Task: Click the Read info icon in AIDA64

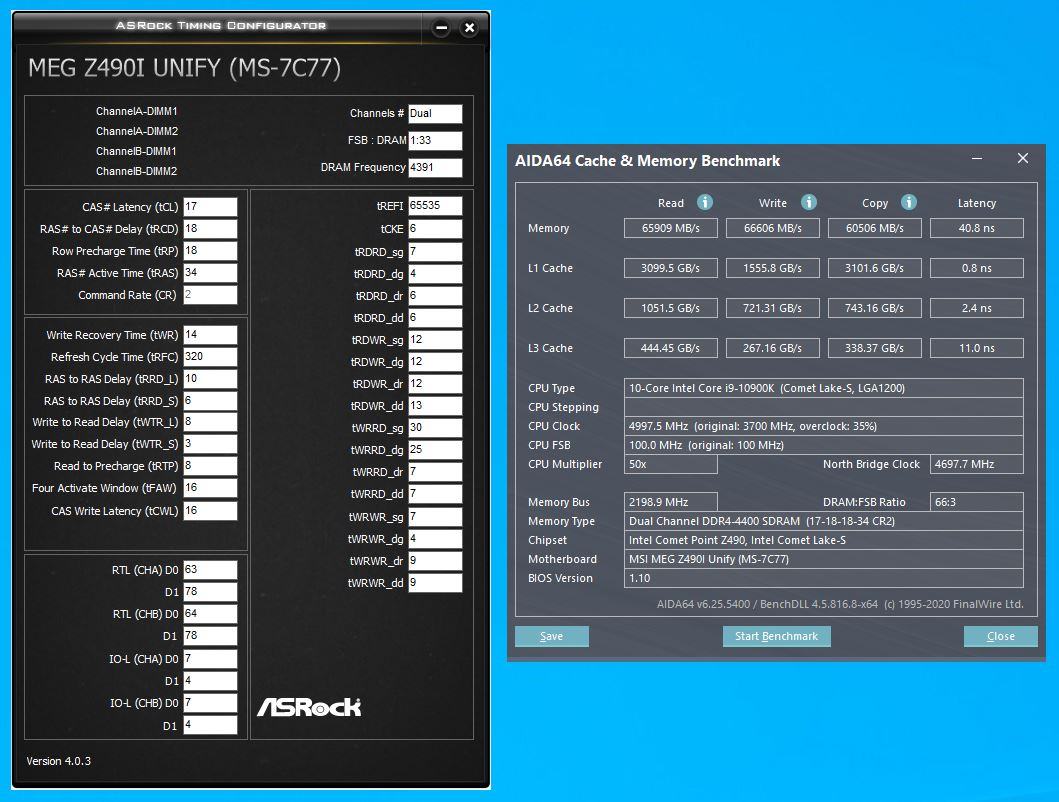Action: [x=704, y=202]
